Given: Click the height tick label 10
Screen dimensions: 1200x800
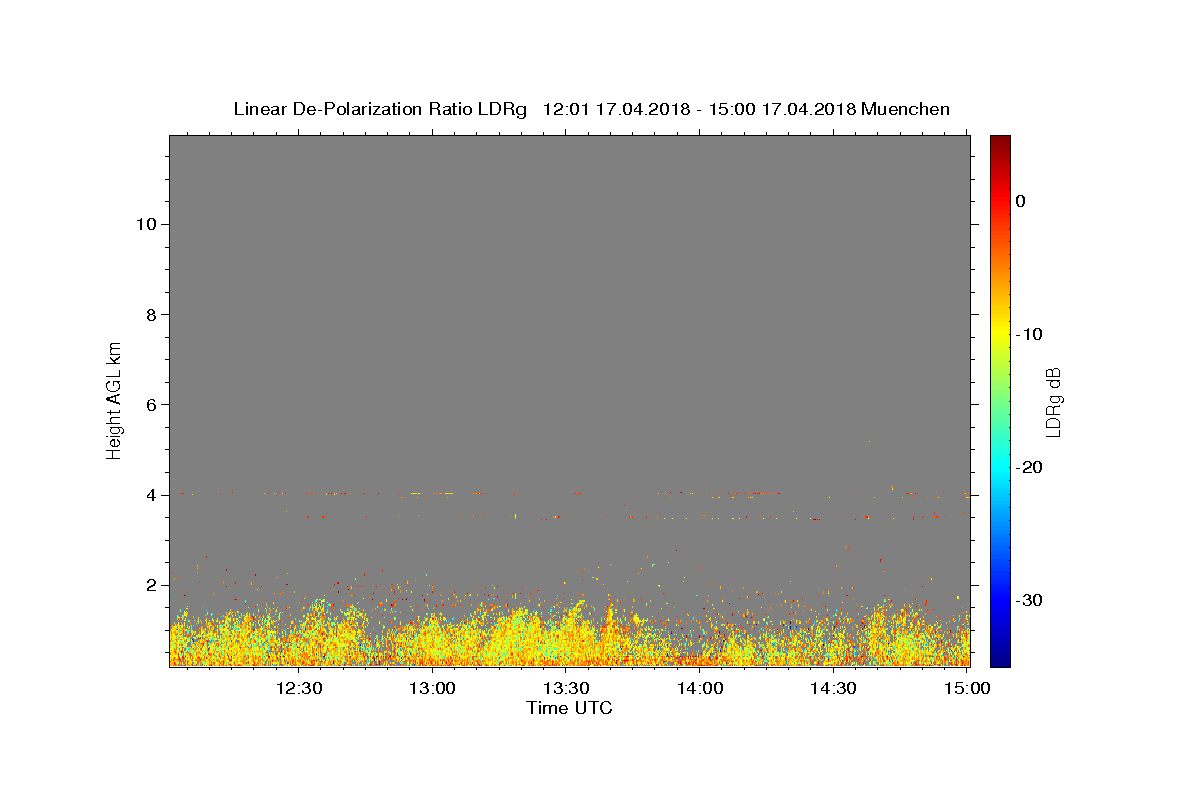Looking at the screenshot, I should (x=146, y=224).
